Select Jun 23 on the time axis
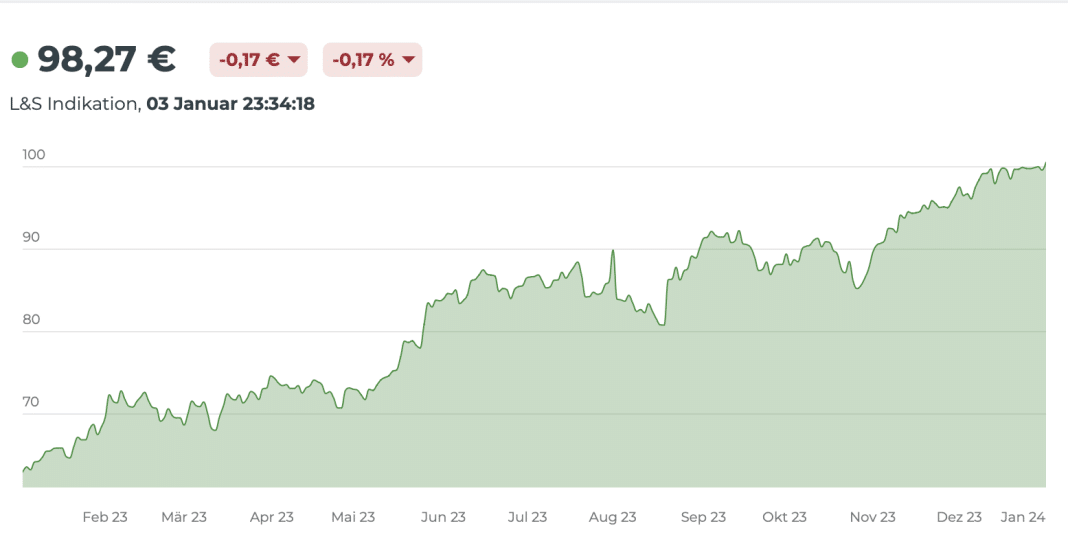 coord(443,517)
